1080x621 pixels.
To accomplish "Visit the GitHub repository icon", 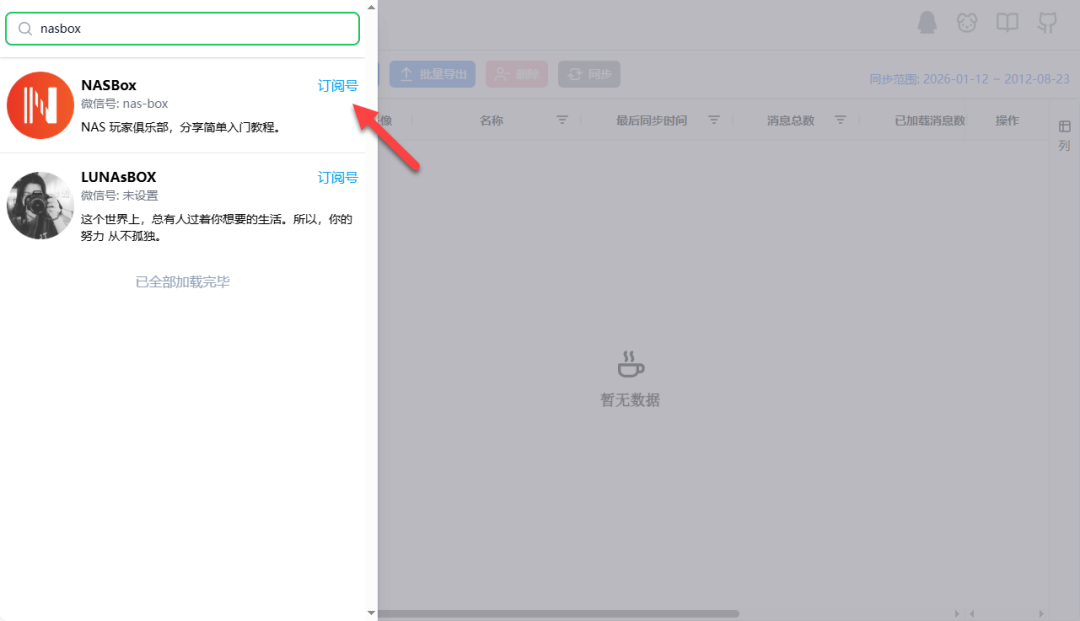I will tap(1046, 22).
